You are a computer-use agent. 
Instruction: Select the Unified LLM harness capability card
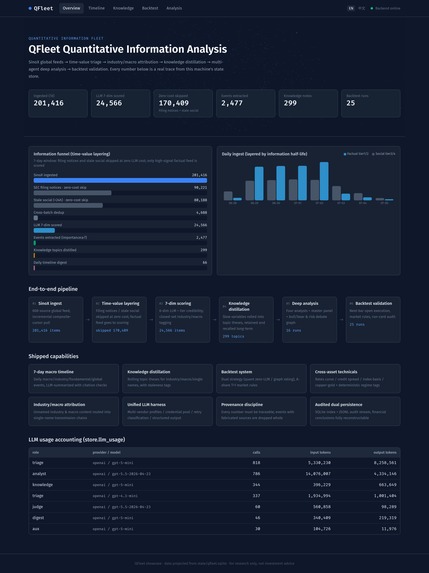tap(167, 411)
